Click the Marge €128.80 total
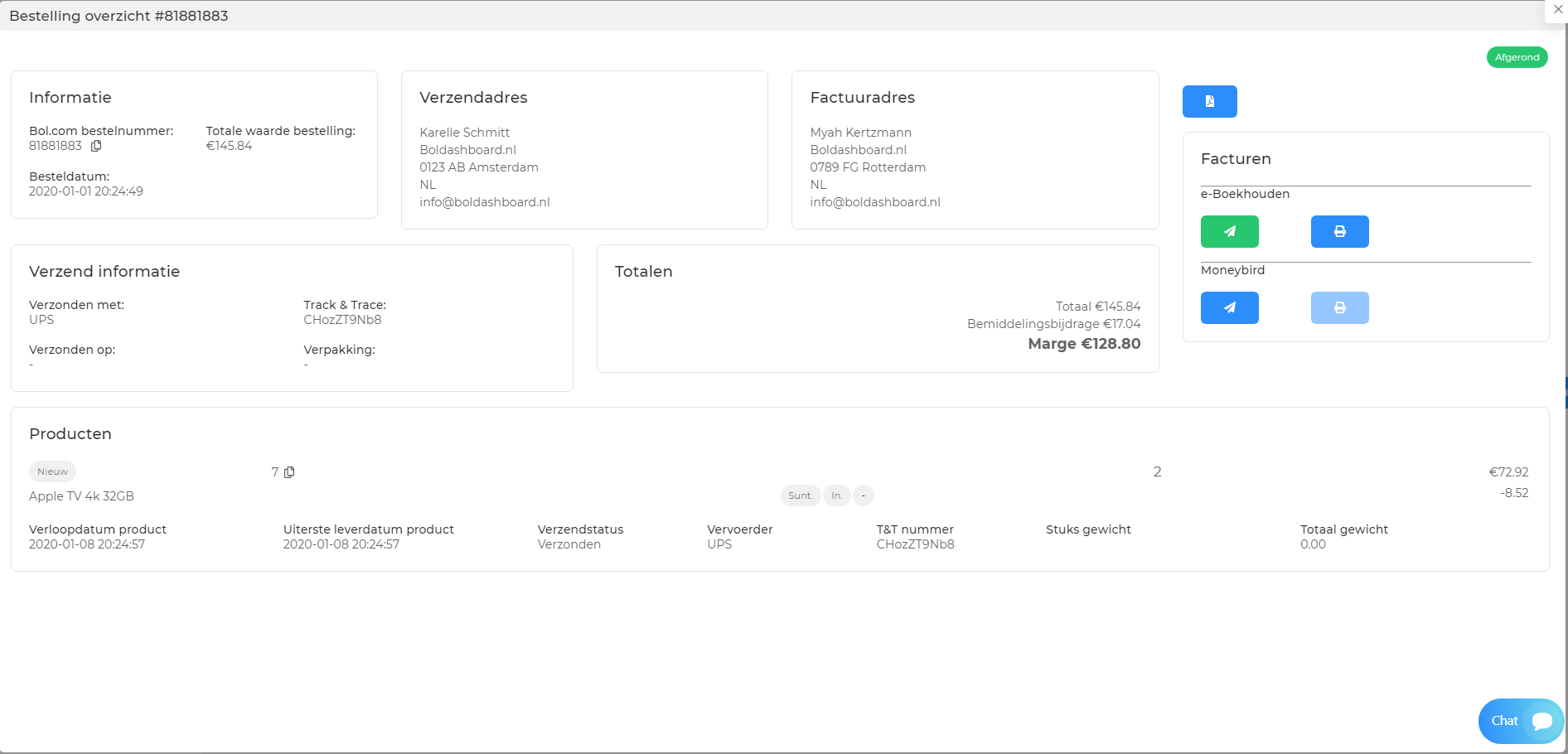The height and width of the screenshot is (754, 1568). (1083, 344)
